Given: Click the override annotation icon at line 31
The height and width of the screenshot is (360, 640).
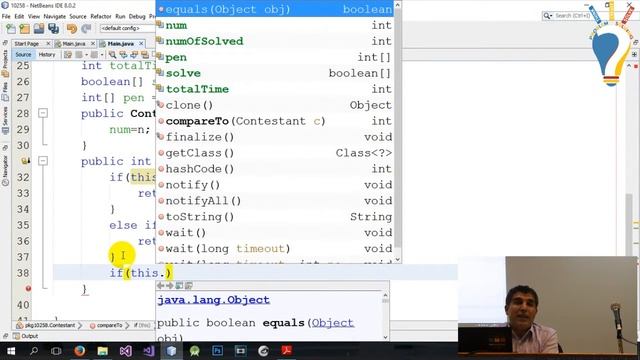Looking at the screenshot, I should (26, 161).
